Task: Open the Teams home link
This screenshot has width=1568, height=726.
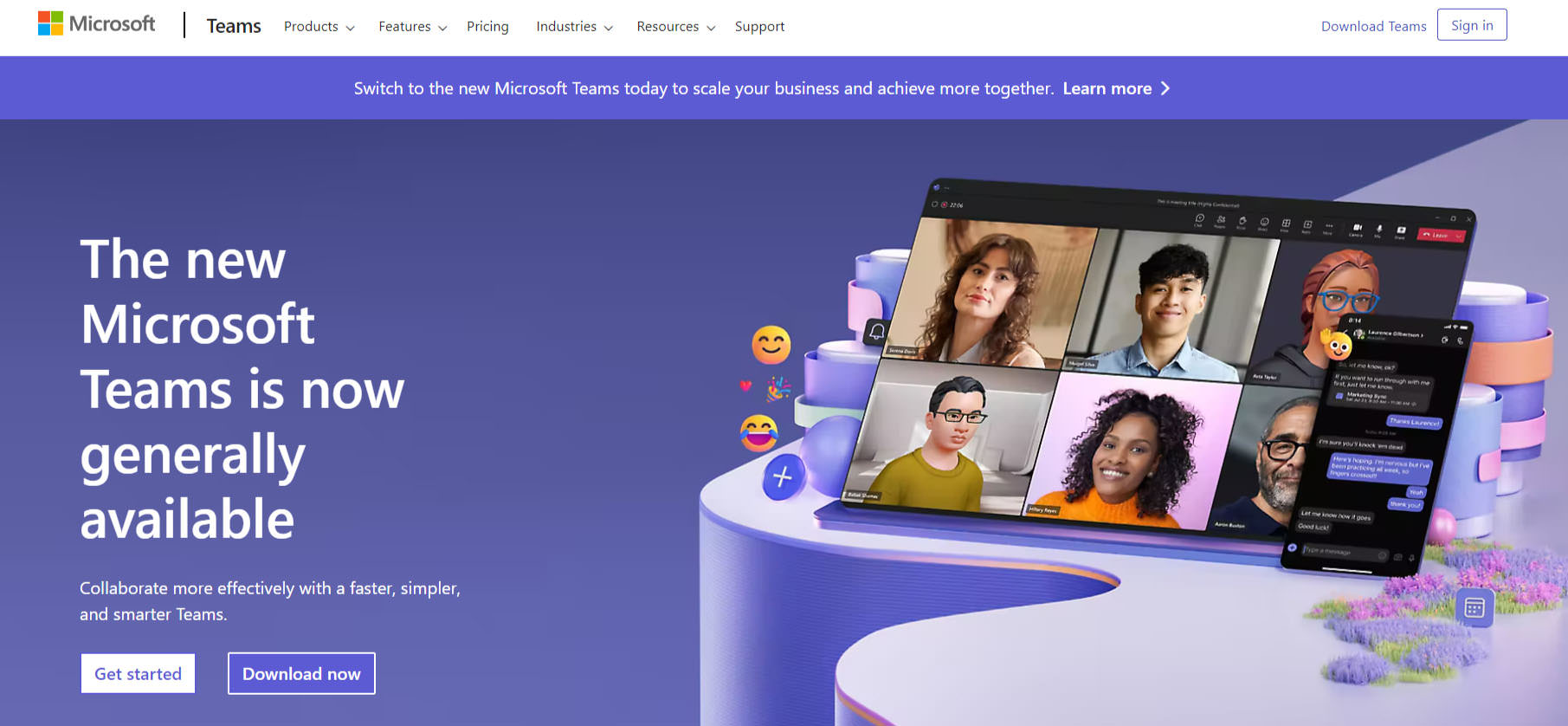Action: (234, 26)
